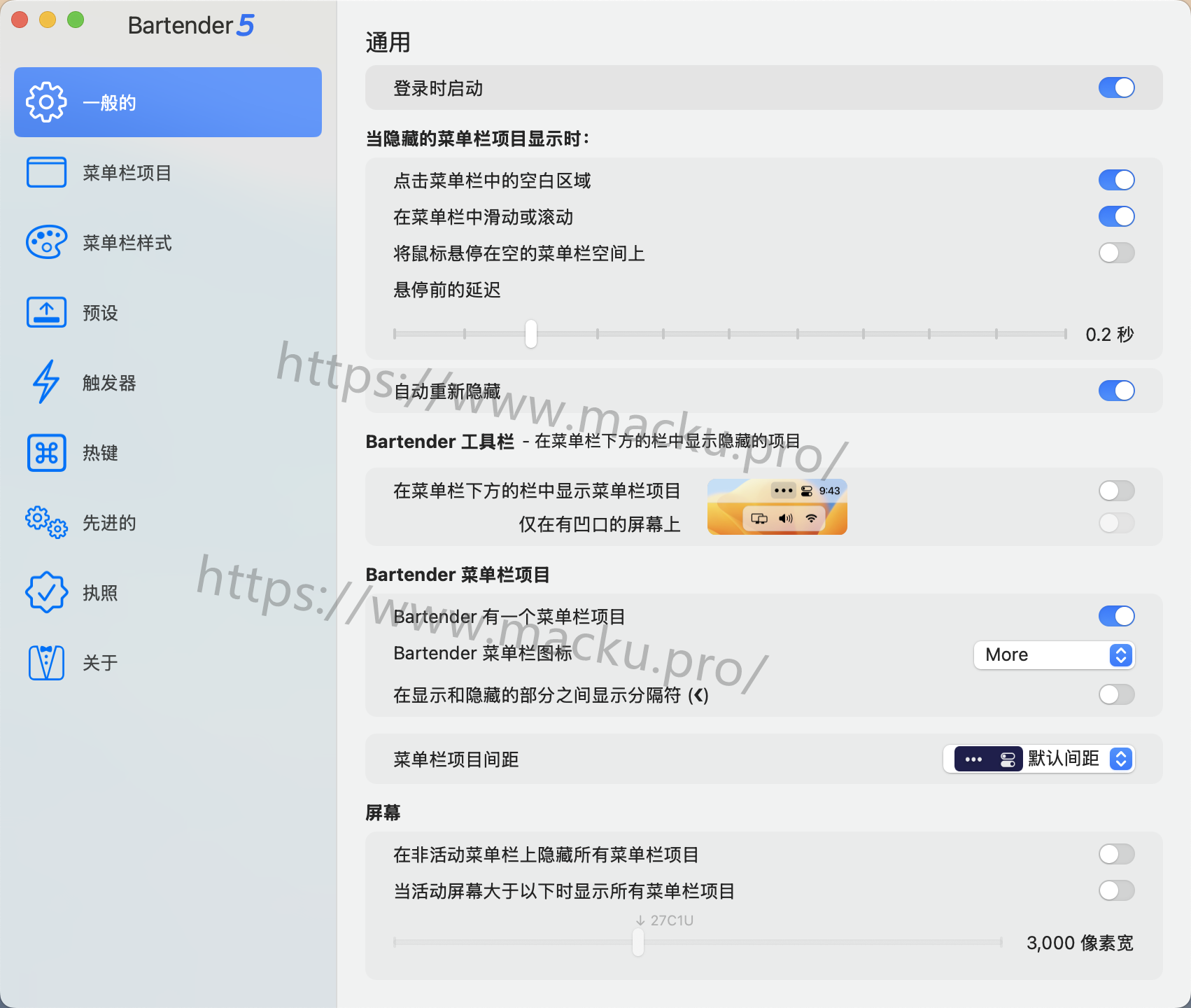Screen dimensions: 1191x1008
Task: Go to the 预设 section label
Action: point(100,313)
